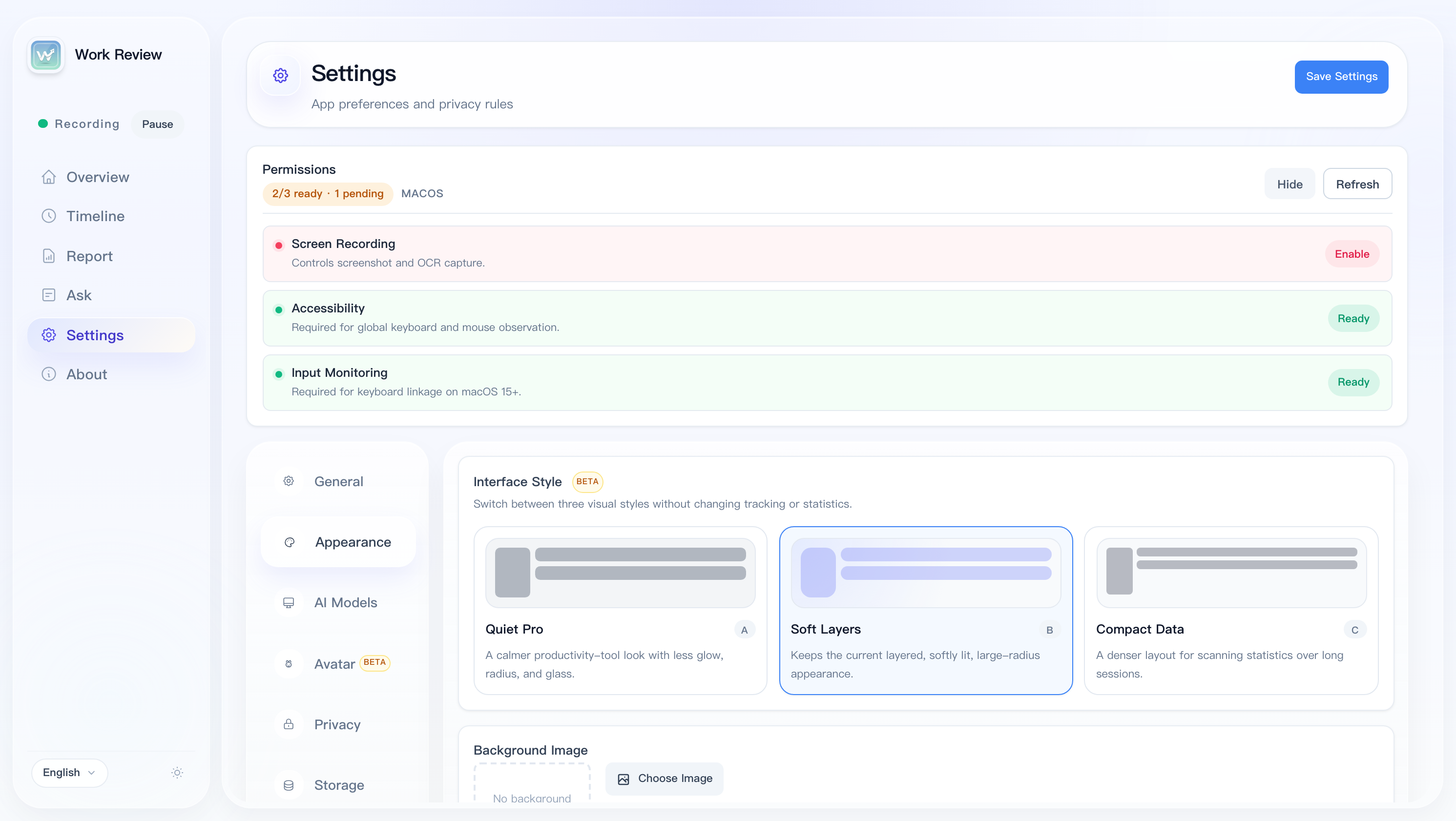Click the Save Settings button
Image resolution: width=1456 pixels, height=821 pixels.
click(x=1341, y=77)
